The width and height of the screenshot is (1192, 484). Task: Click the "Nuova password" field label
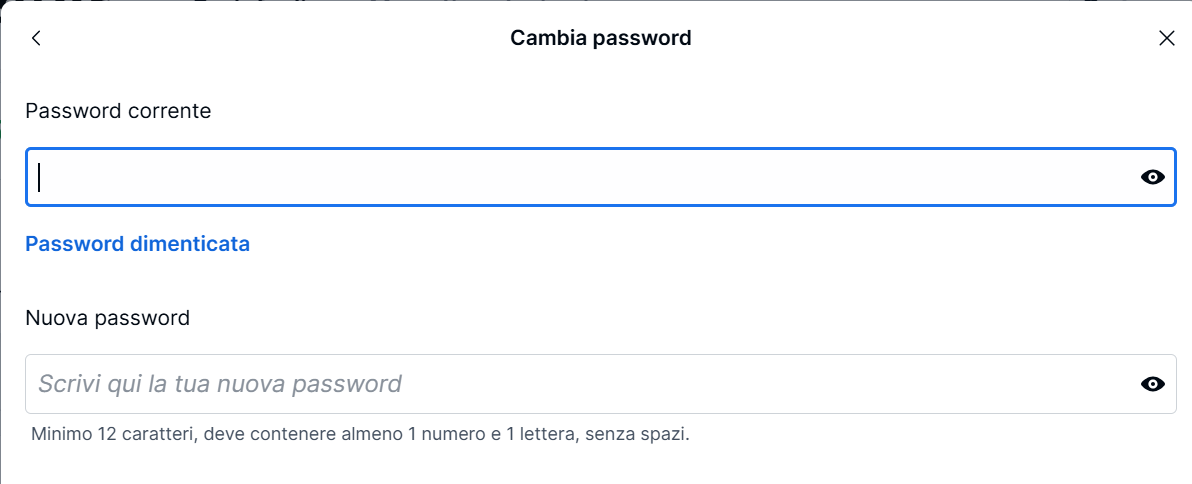107,318
